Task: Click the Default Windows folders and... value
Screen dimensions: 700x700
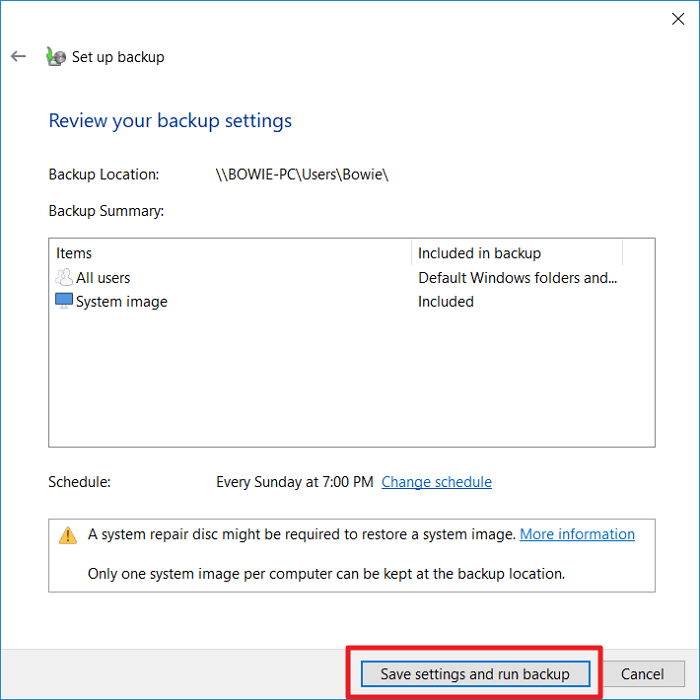Action: click(x=517, y=278)
